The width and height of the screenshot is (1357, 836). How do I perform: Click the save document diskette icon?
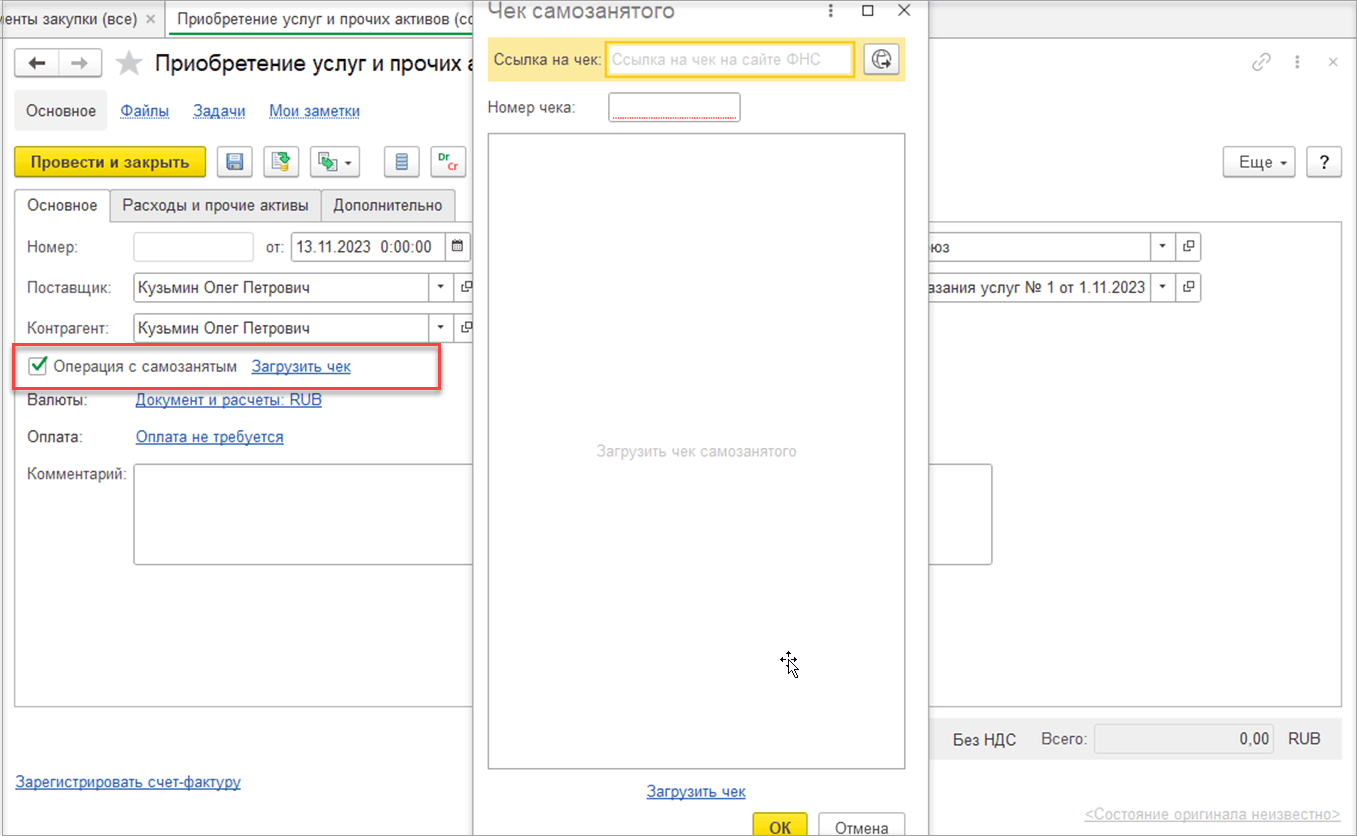pos(236,162)
